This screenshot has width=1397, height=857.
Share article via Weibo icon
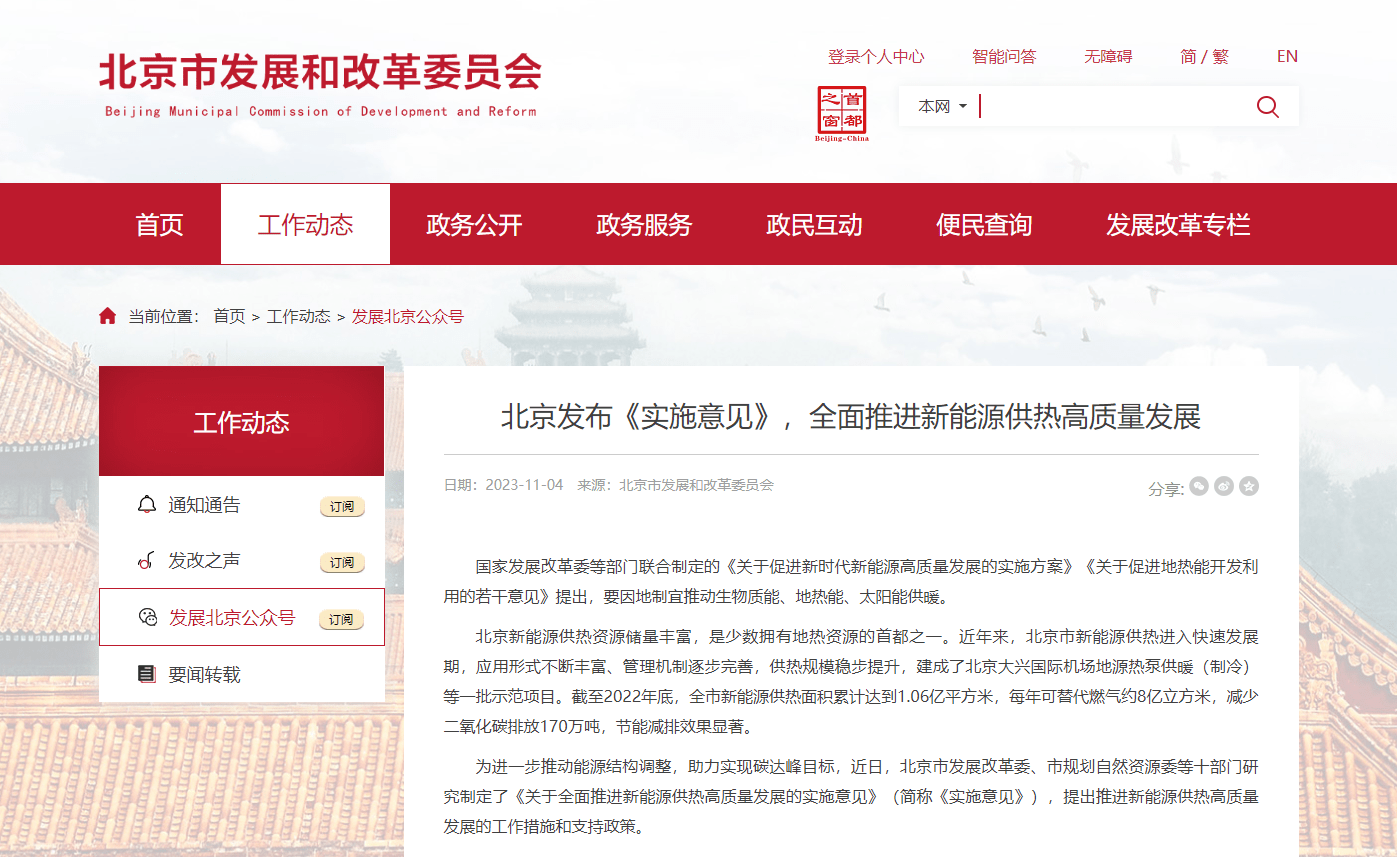(1224, 487)
